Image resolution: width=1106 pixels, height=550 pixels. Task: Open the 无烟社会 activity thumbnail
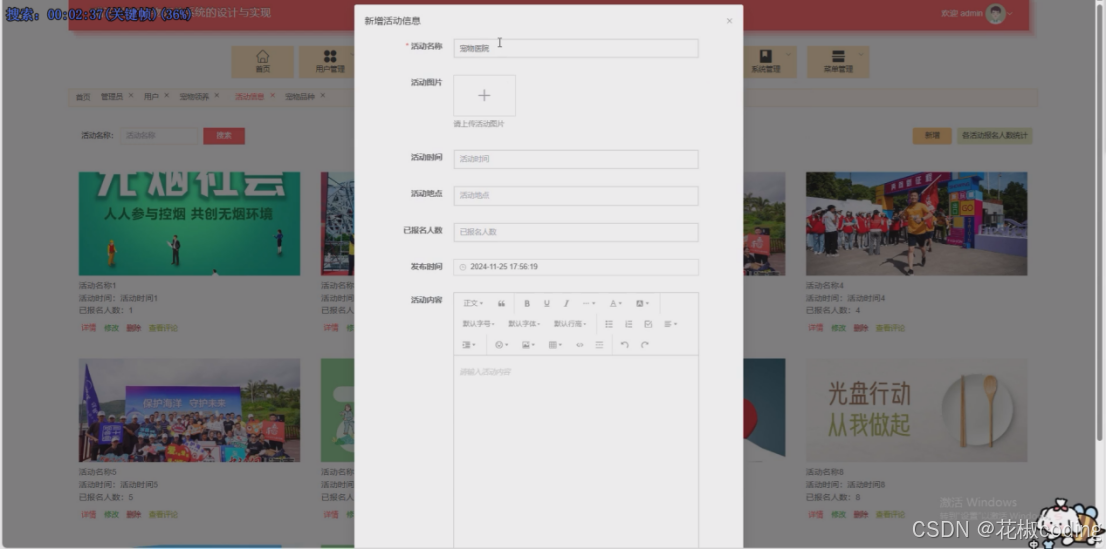click(189, 224)
